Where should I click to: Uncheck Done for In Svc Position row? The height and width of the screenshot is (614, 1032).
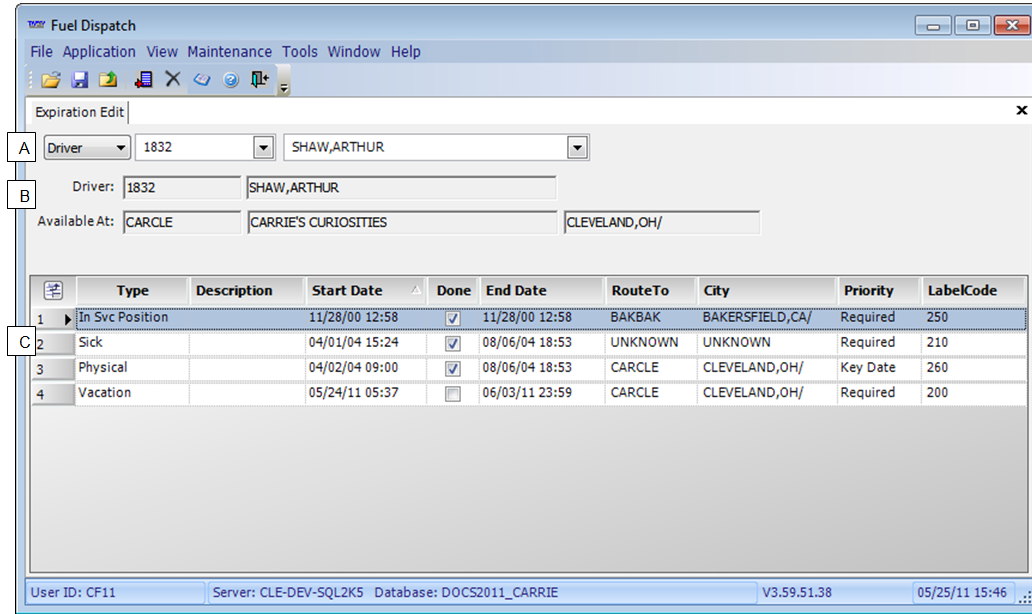453,318
